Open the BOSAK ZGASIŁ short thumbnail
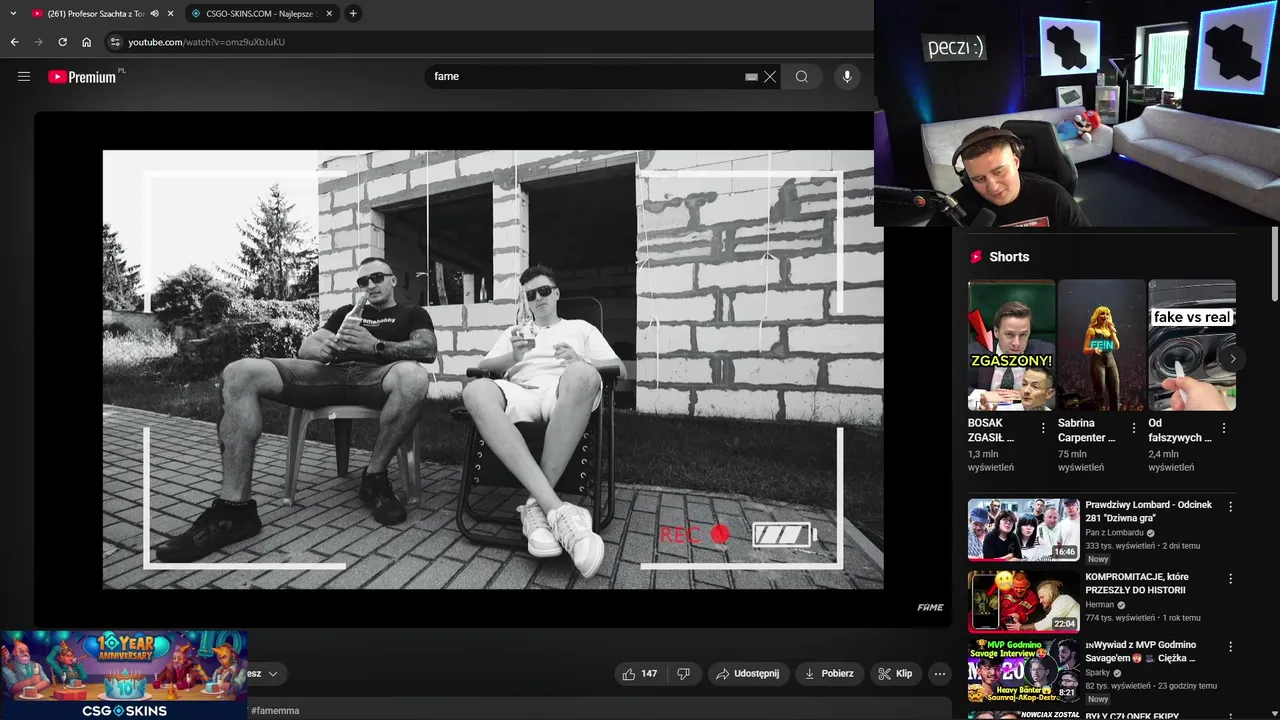Screen dimensions: 1280x720 click(x=1011, y=345)
